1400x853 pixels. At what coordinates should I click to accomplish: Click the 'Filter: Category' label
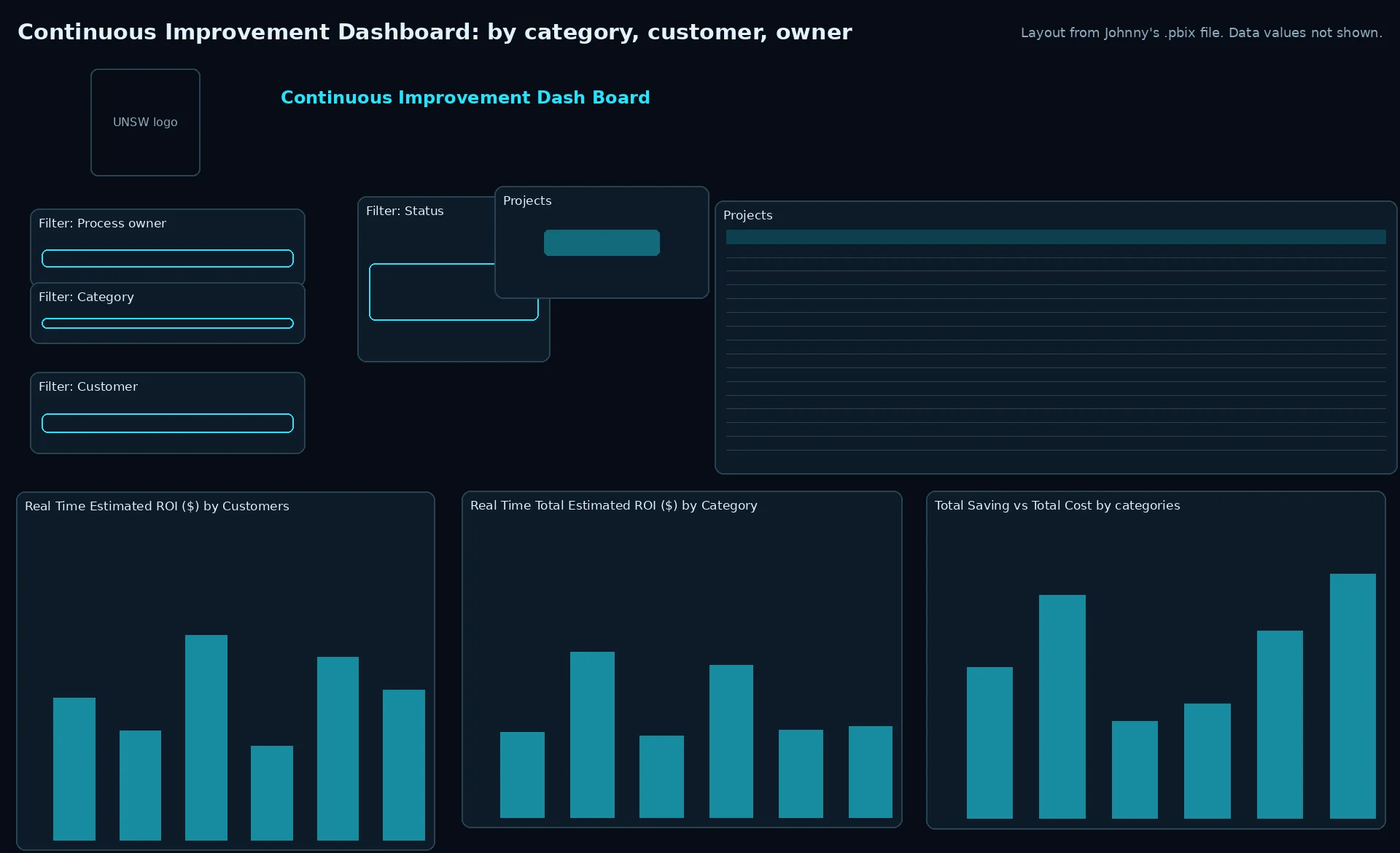pyautogui.click(x=86, y=297)
